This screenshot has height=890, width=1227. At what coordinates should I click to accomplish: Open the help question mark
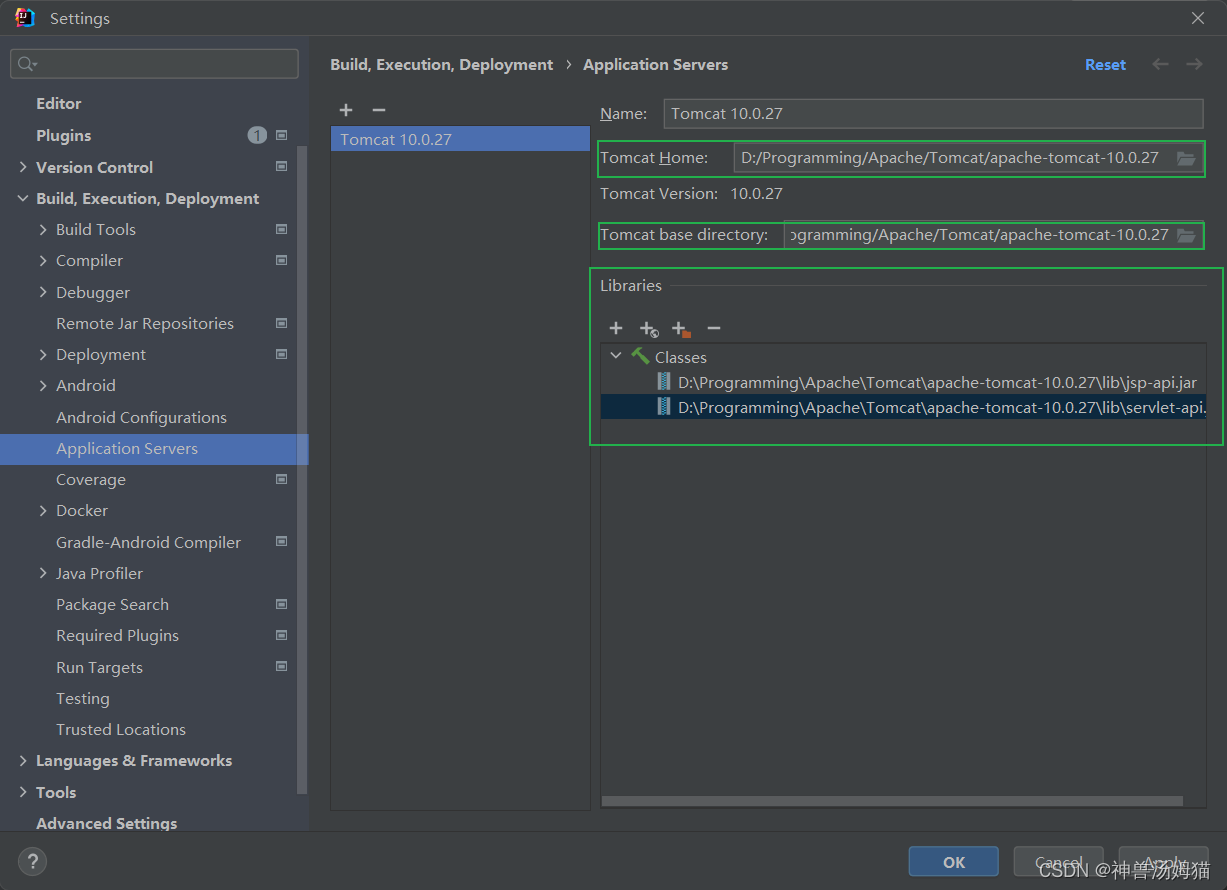[x=32, y=861]
